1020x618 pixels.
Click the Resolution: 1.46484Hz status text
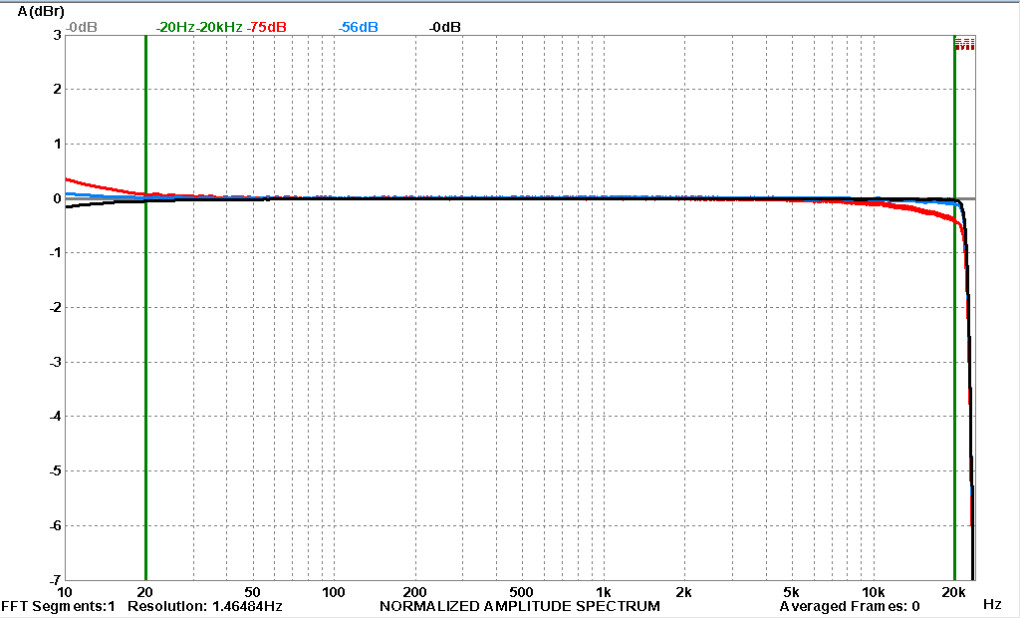pos(205,606)
